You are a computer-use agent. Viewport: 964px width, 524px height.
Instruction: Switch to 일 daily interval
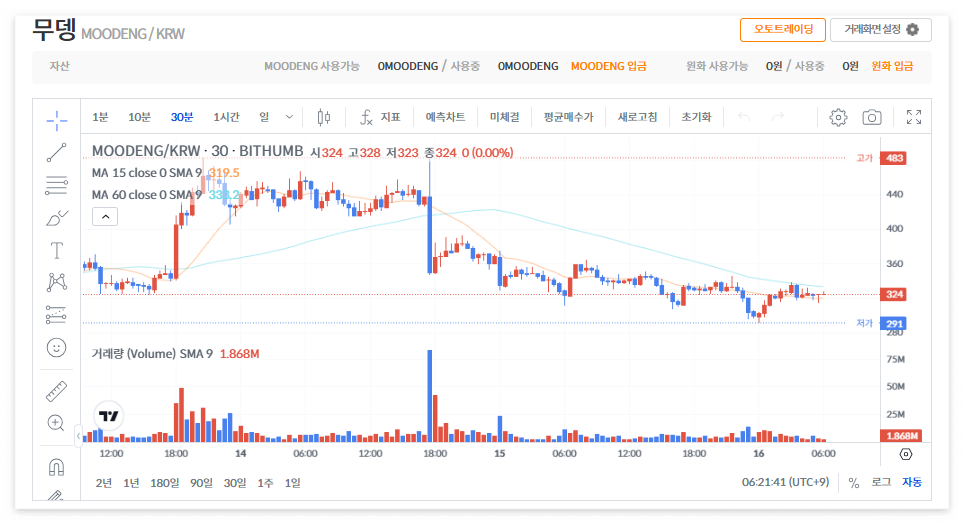click(x=264, y=117)
